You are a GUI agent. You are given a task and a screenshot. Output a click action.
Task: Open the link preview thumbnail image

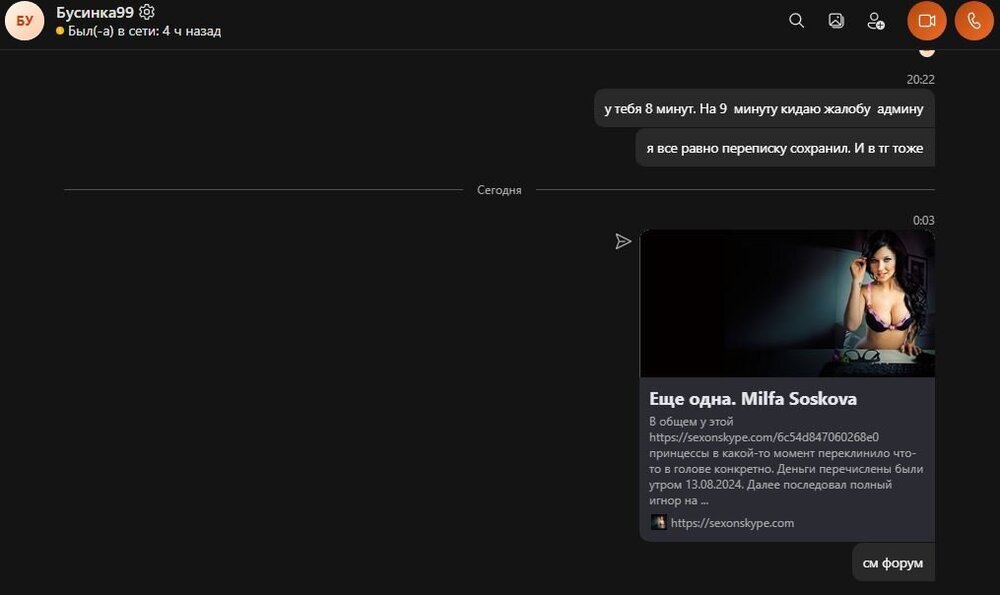(x=787, y=303)
